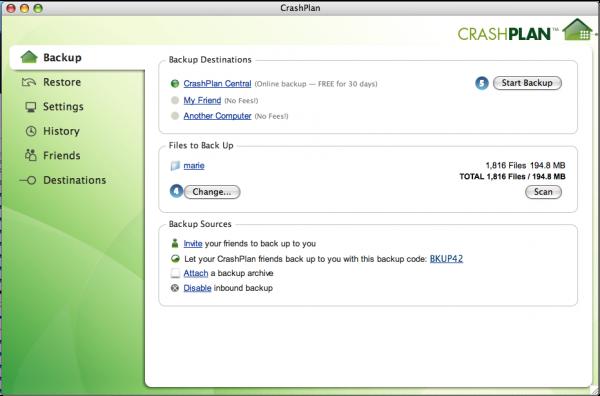
Task: Click the Attach link
Action: pos(196,273)
